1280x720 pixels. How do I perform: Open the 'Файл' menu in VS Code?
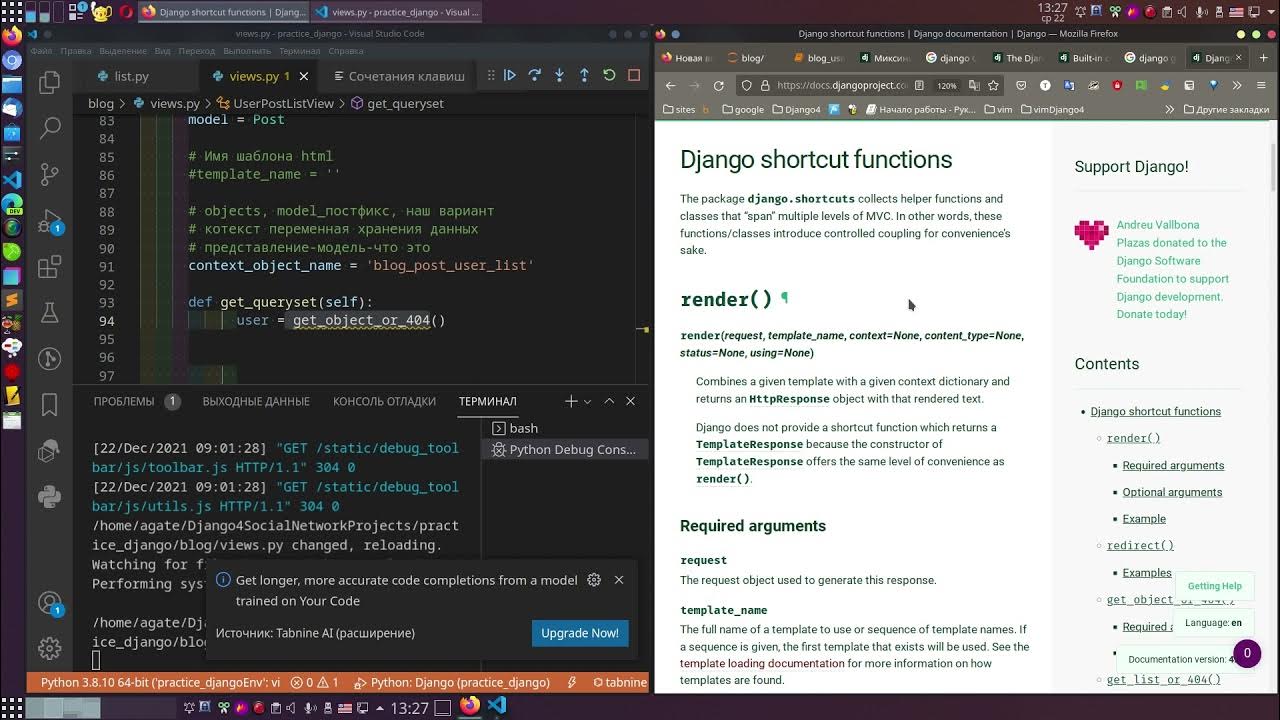tap(41, 51)
